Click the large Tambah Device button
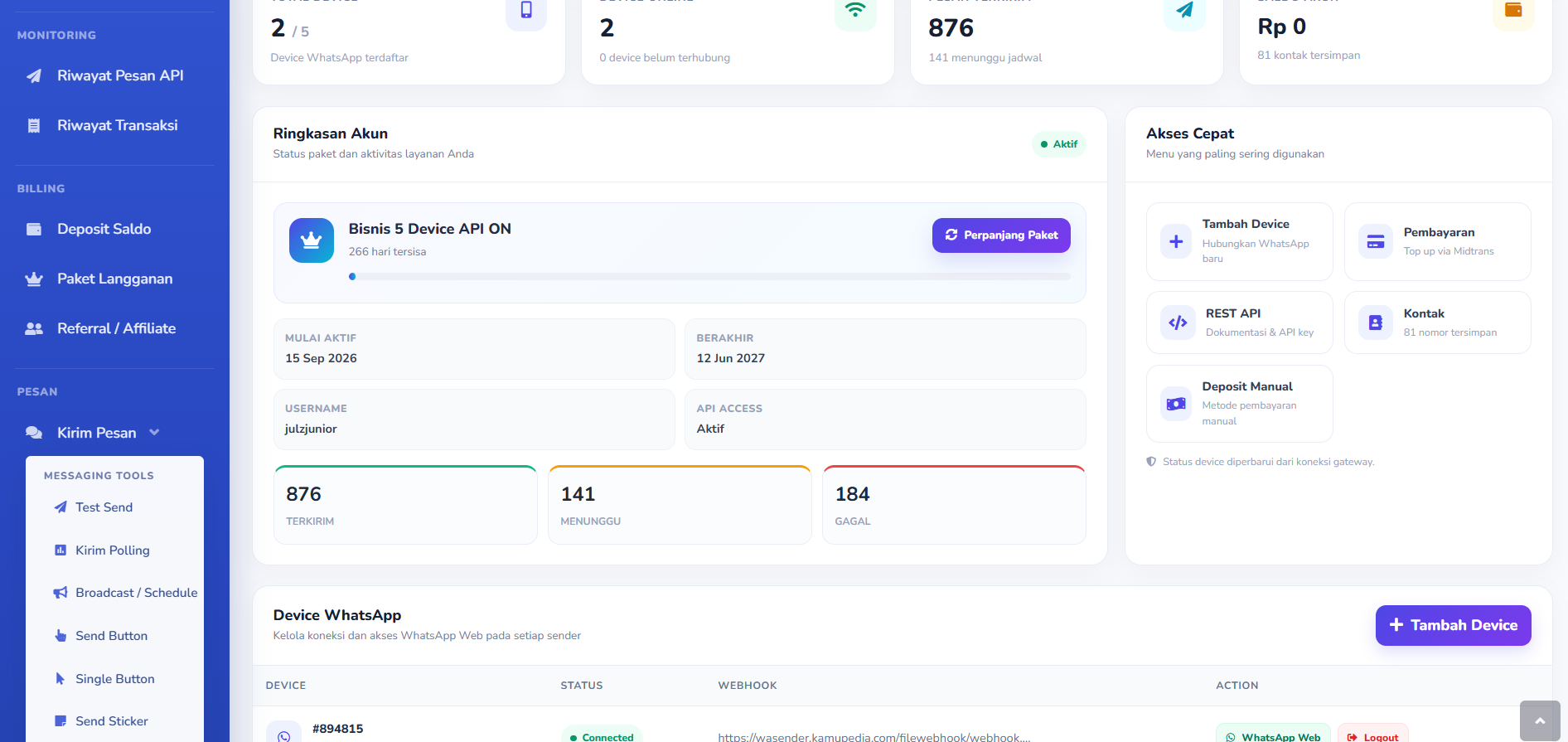This screenshot has height=742, width=1568. click(x=1453, y=625)
